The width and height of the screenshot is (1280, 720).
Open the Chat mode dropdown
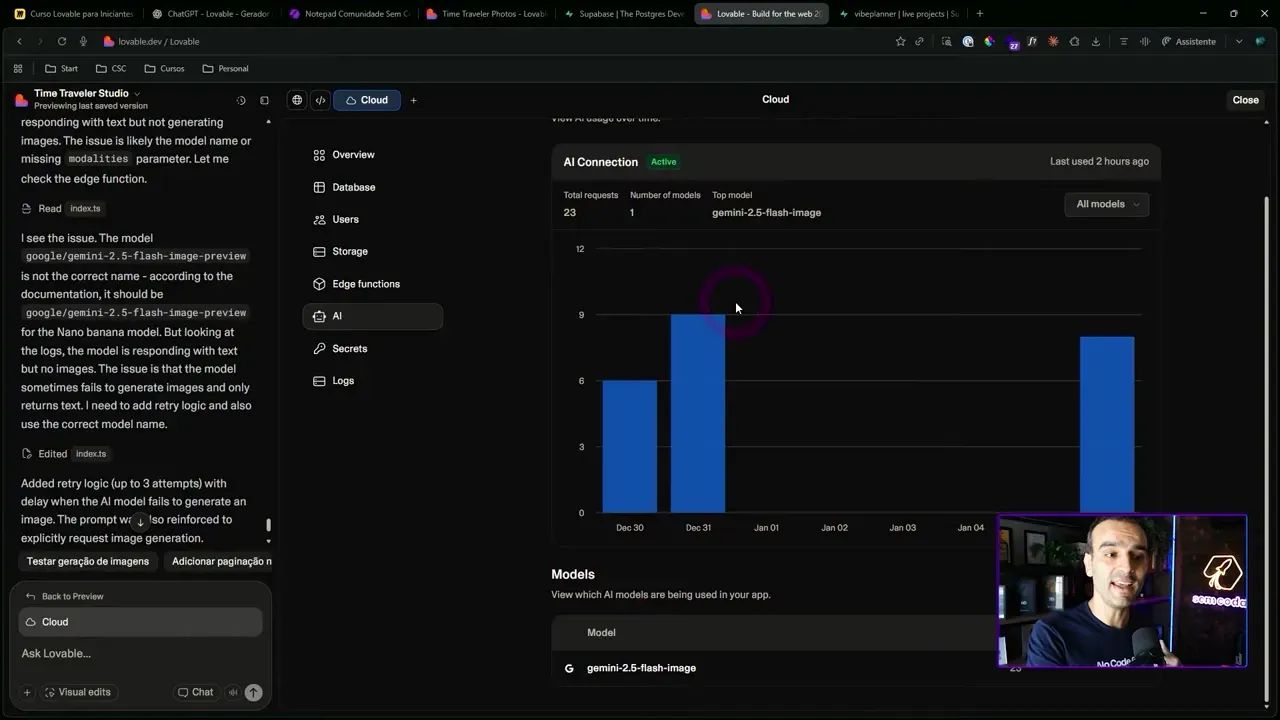click(195, 691)
